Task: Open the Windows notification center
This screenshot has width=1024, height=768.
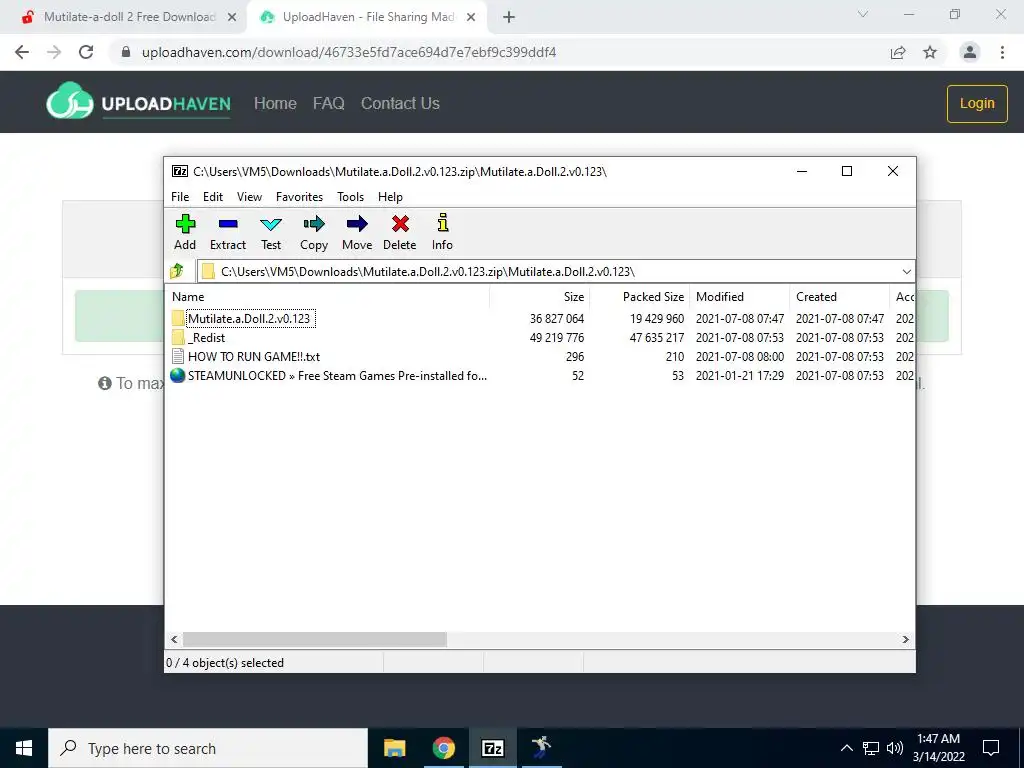Action: coord(991,748)
